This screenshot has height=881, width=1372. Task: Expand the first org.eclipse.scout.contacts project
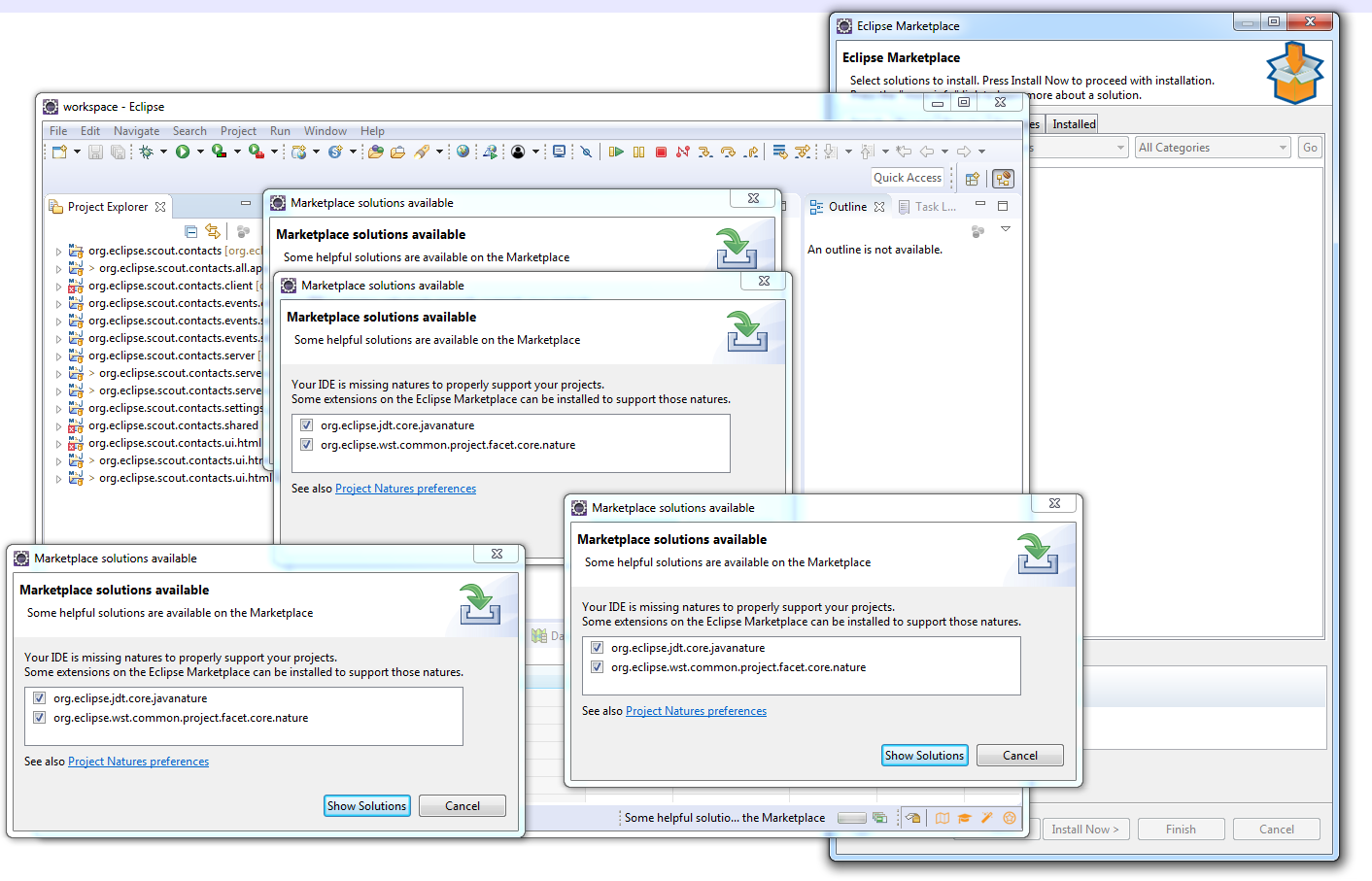pos(58,252)
